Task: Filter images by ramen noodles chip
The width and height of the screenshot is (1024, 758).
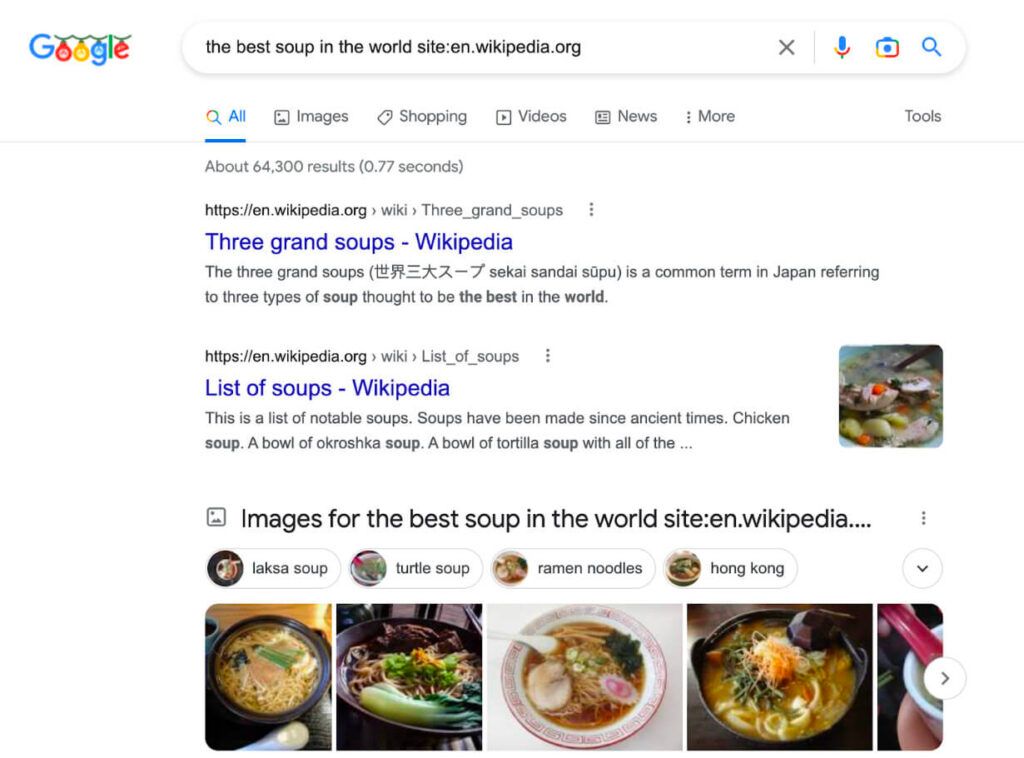Action: [x=573, y=568]
